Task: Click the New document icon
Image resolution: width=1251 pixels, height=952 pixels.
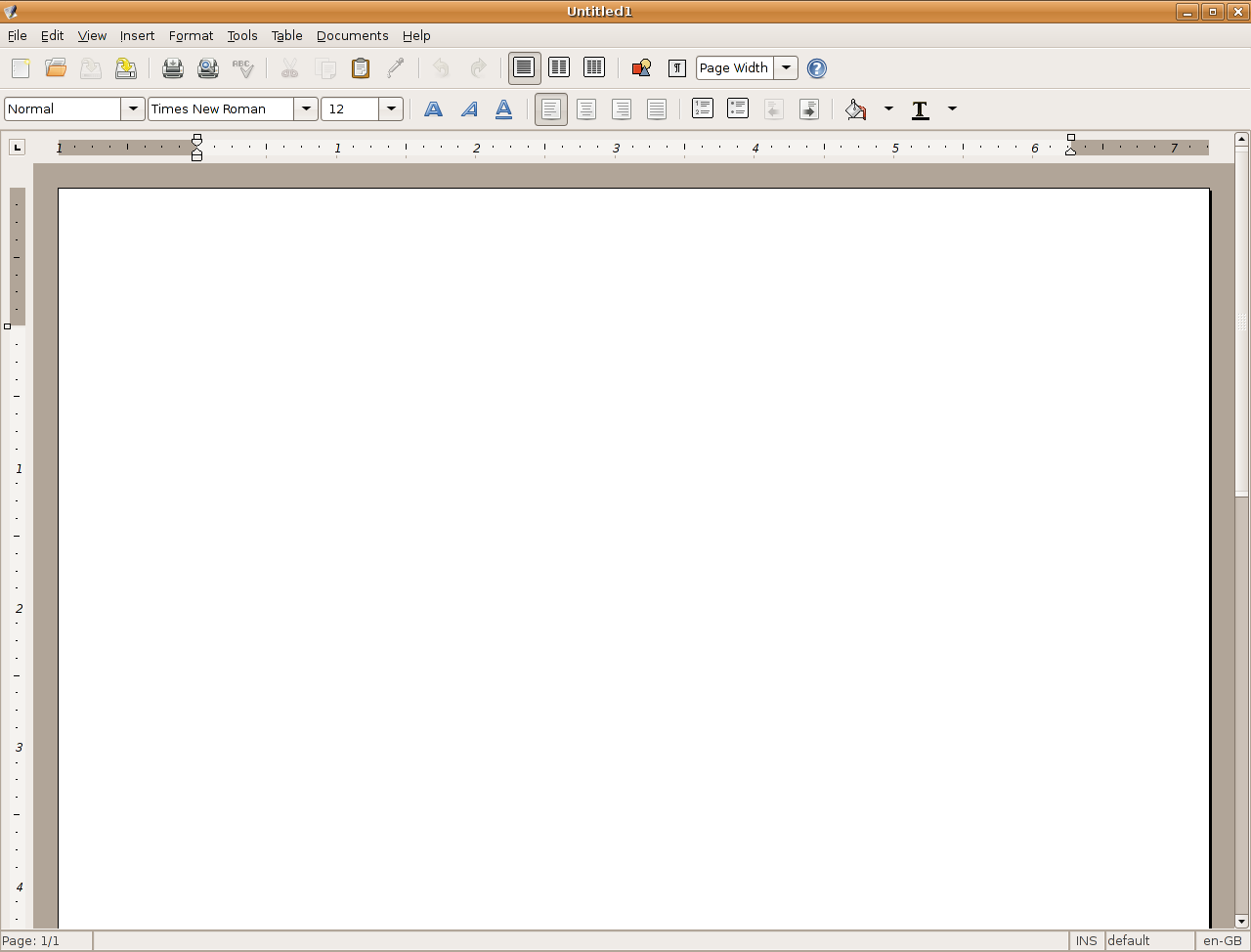Action: pos(21,67)
